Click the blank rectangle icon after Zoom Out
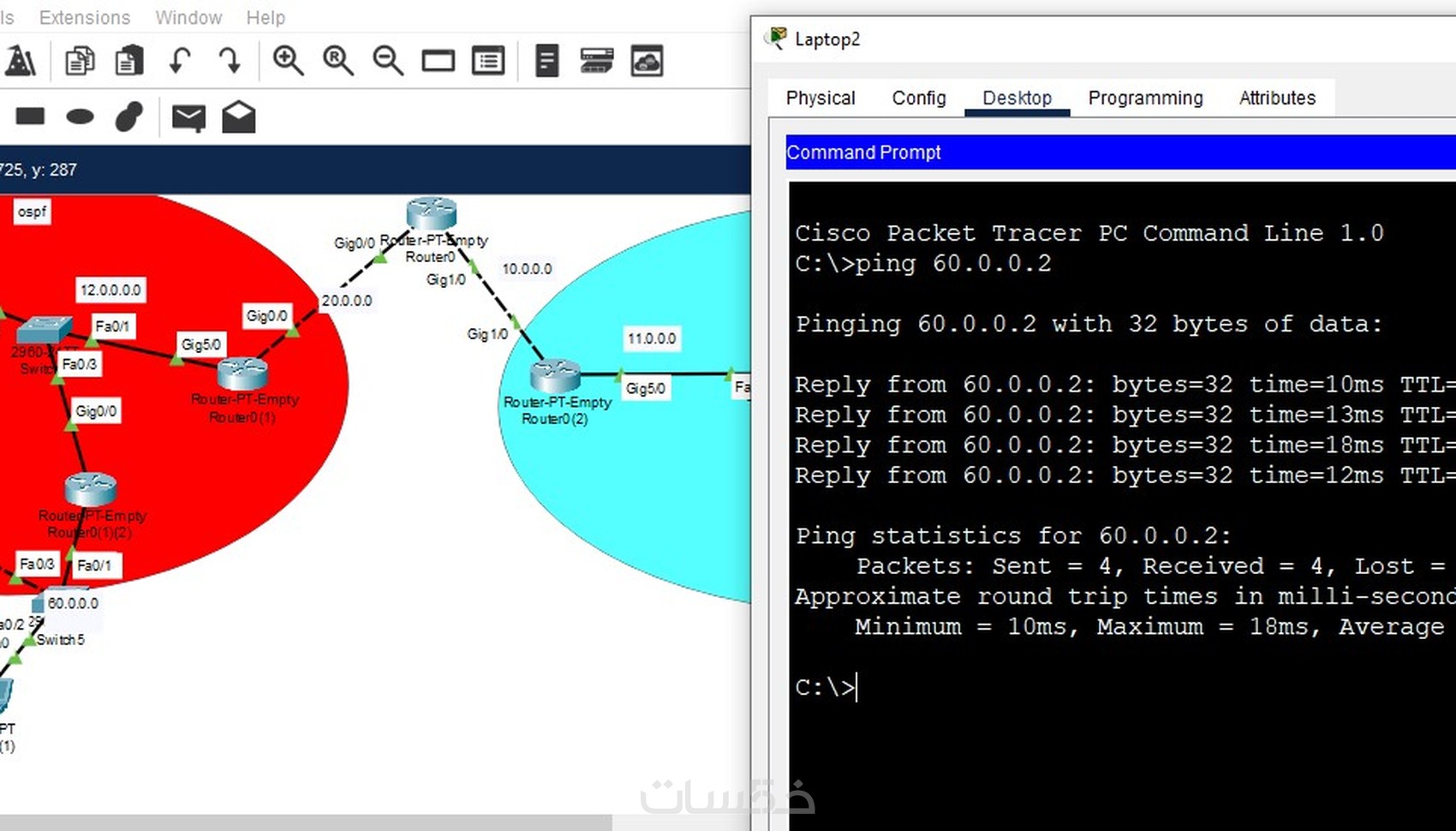1456x831 pixels. click(x=438, y=61)
